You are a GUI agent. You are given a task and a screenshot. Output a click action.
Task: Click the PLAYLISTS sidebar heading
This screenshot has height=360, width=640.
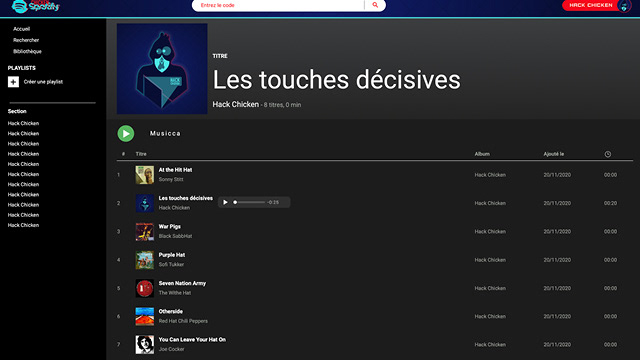(x=22, y=68)
